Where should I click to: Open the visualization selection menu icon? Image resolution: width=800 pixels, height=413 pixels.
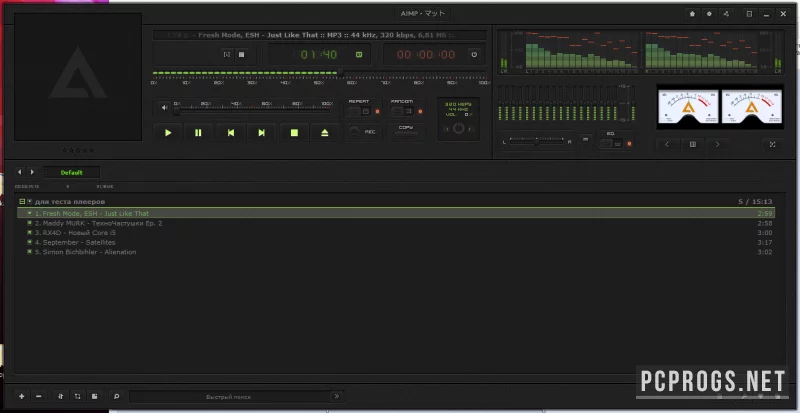click(692, 144)
